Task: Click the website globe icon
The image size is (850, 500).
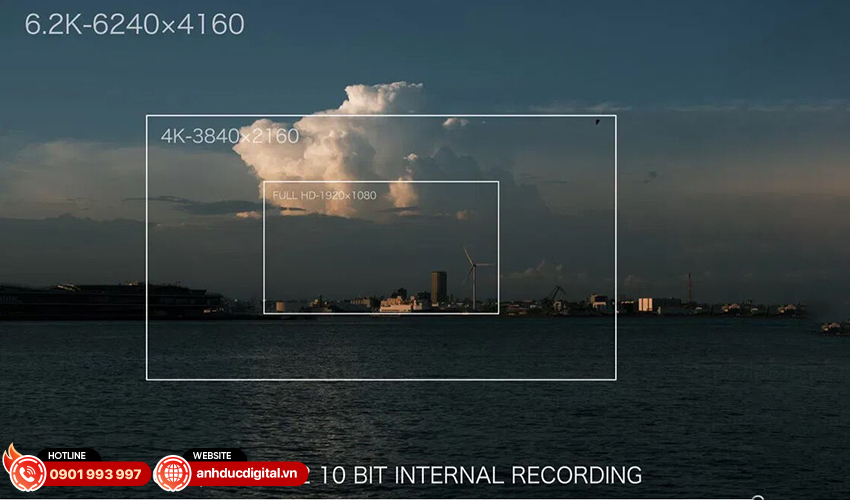Action: tap(172, 473)
